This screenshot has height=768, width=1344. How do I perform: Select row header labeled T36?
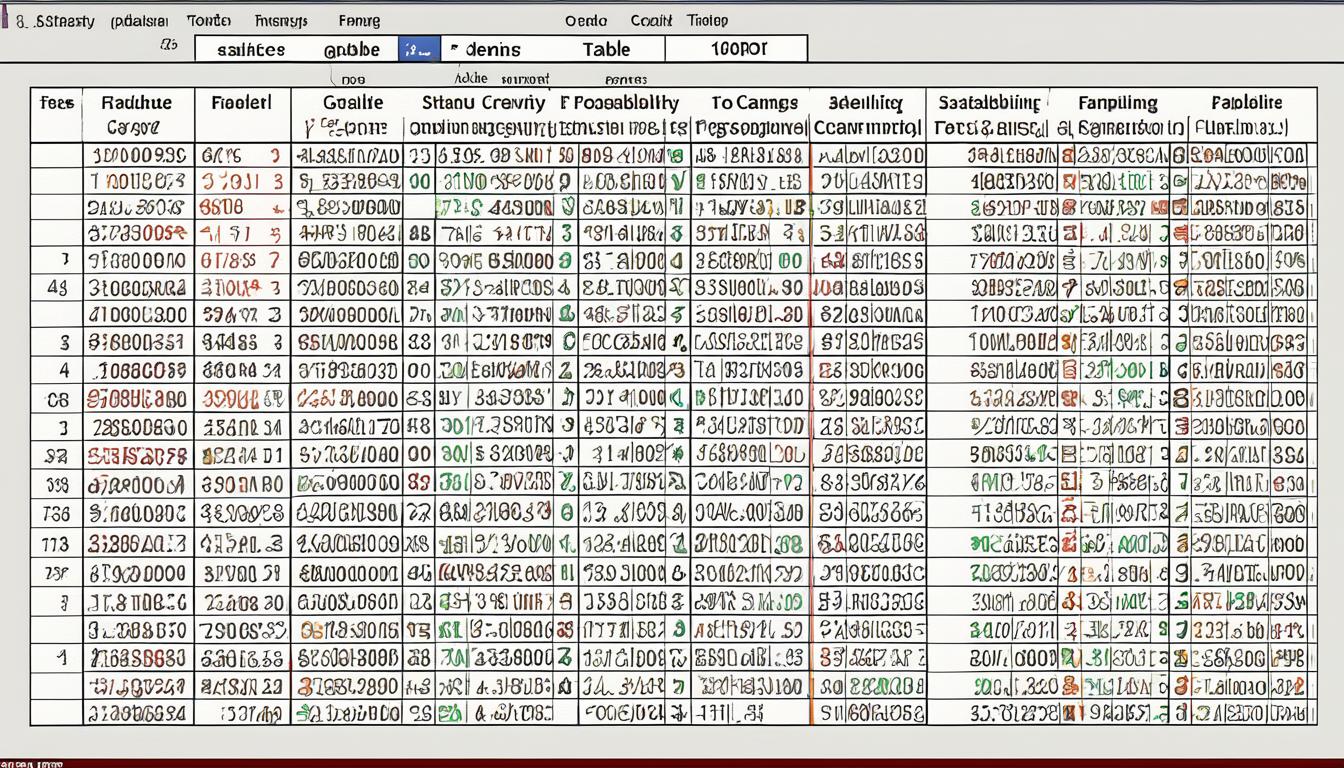[x=56, y=514]
